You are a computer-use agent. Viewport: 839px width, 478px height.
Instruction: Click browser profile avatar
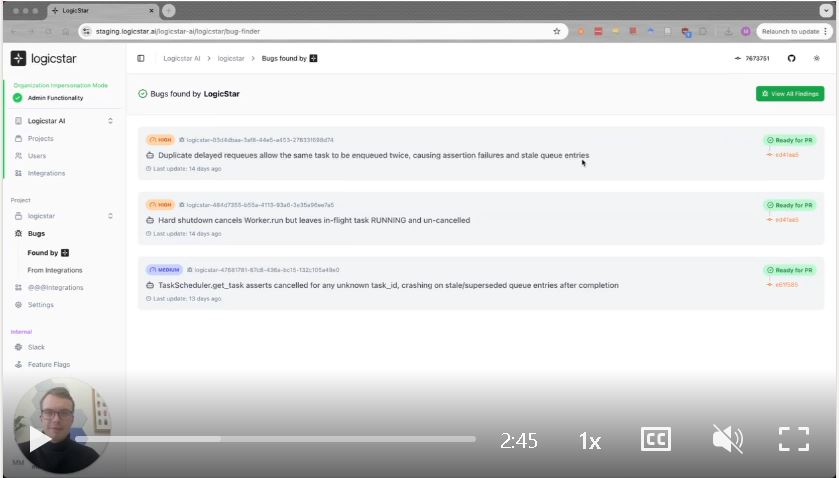(x=745, y=32)
